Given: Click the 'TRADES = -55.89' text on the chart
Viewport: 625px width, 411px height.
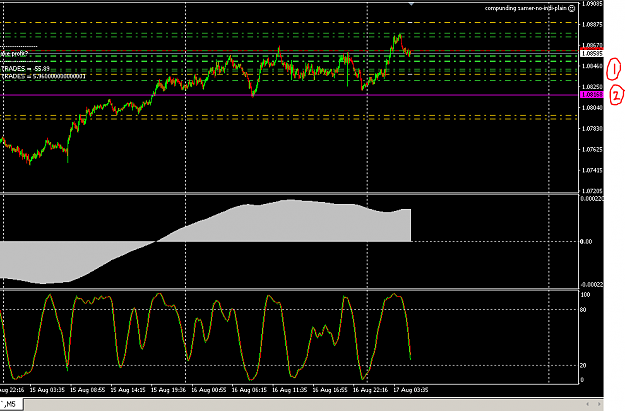Looking at the screenshot, I should 26,69.
